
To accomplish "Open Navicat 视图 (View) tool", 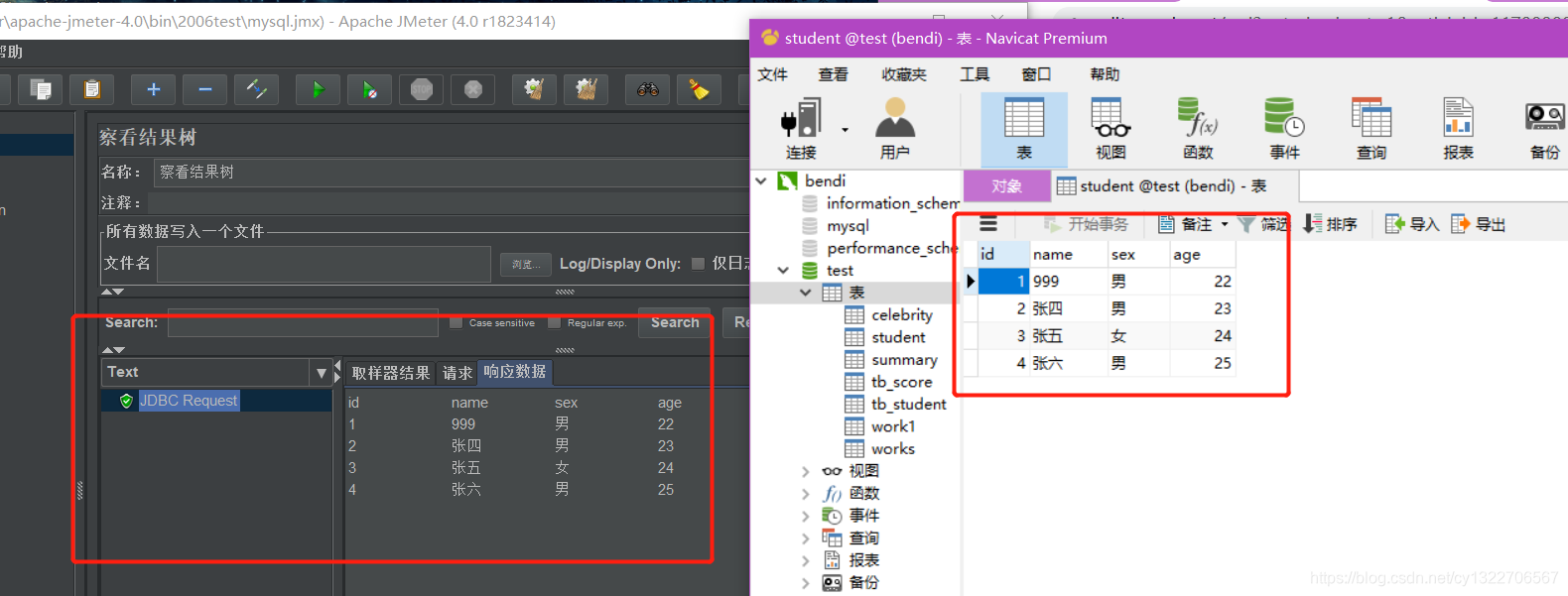I will pyautogui.click(x=1111, y=129).
